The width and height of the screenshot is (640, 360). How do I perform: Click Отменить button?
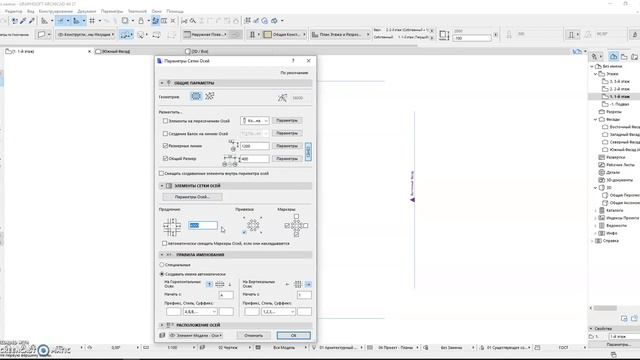click(x=253, y=336)
